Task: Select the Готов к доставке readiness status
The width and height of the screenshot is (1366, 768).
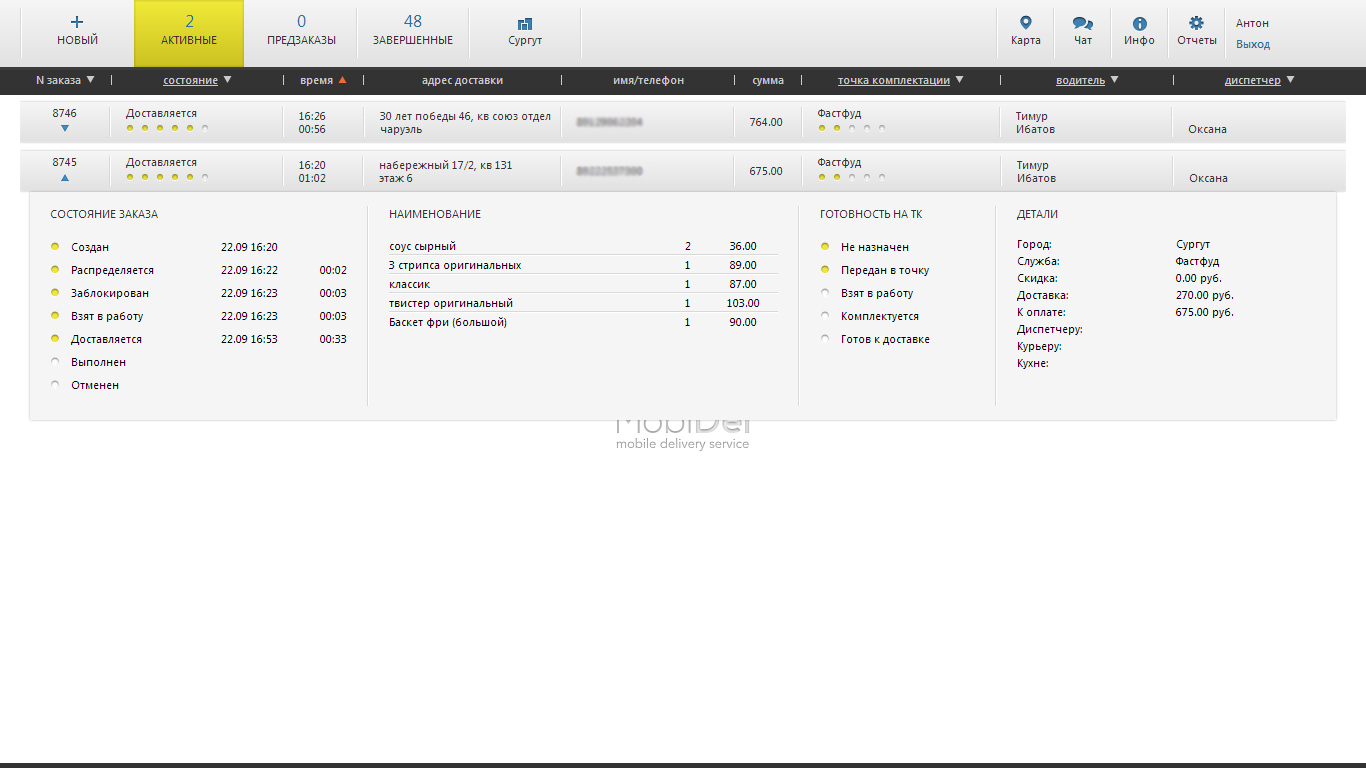Action: coord(825,338)
